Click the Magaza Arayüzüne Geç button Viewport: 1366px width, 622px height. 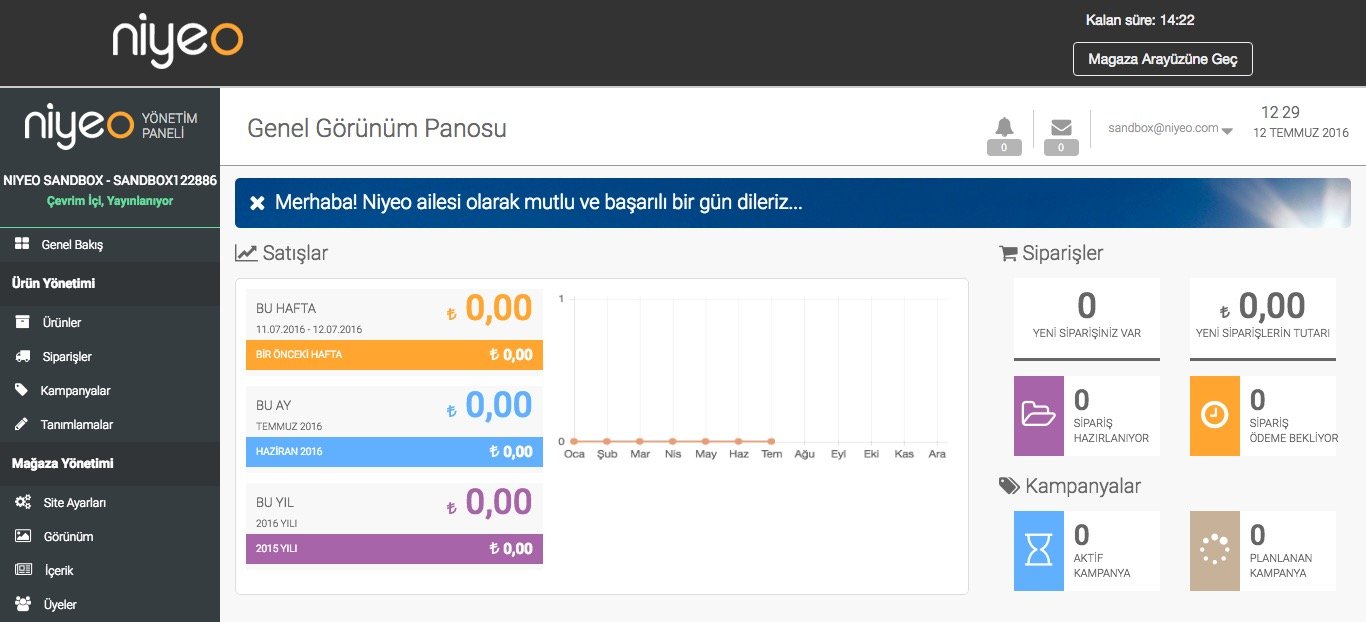1162,59
